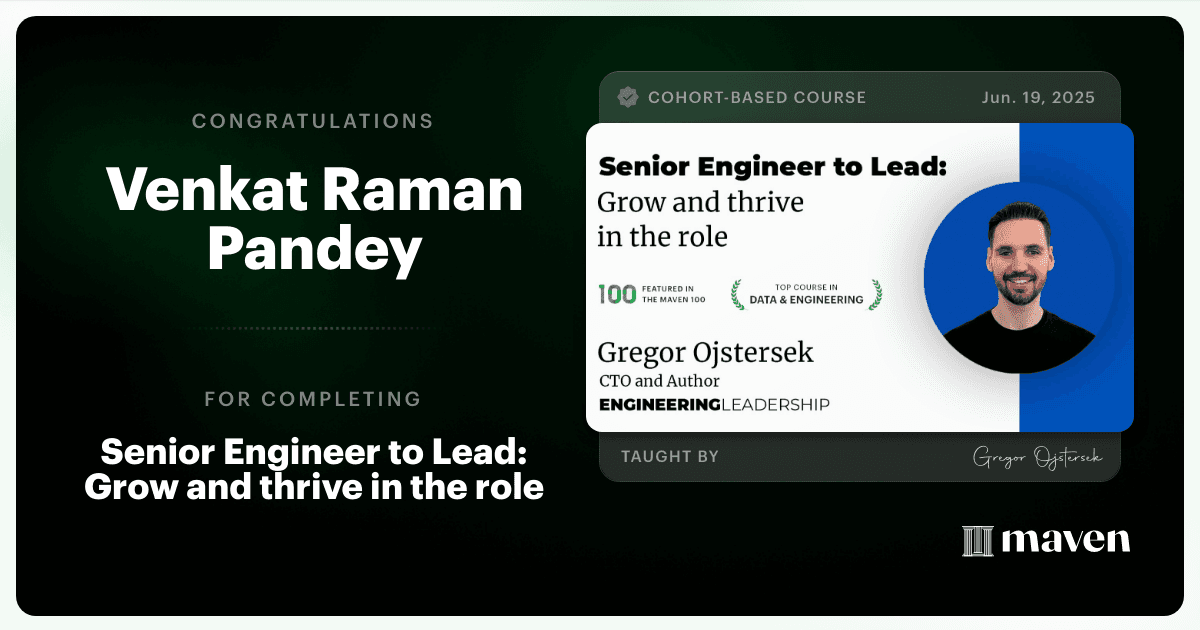The width and height of the screenshot is (1200, 630).
Task: Select the Cohort-Based Course label
Action: [x=757, y=97]
